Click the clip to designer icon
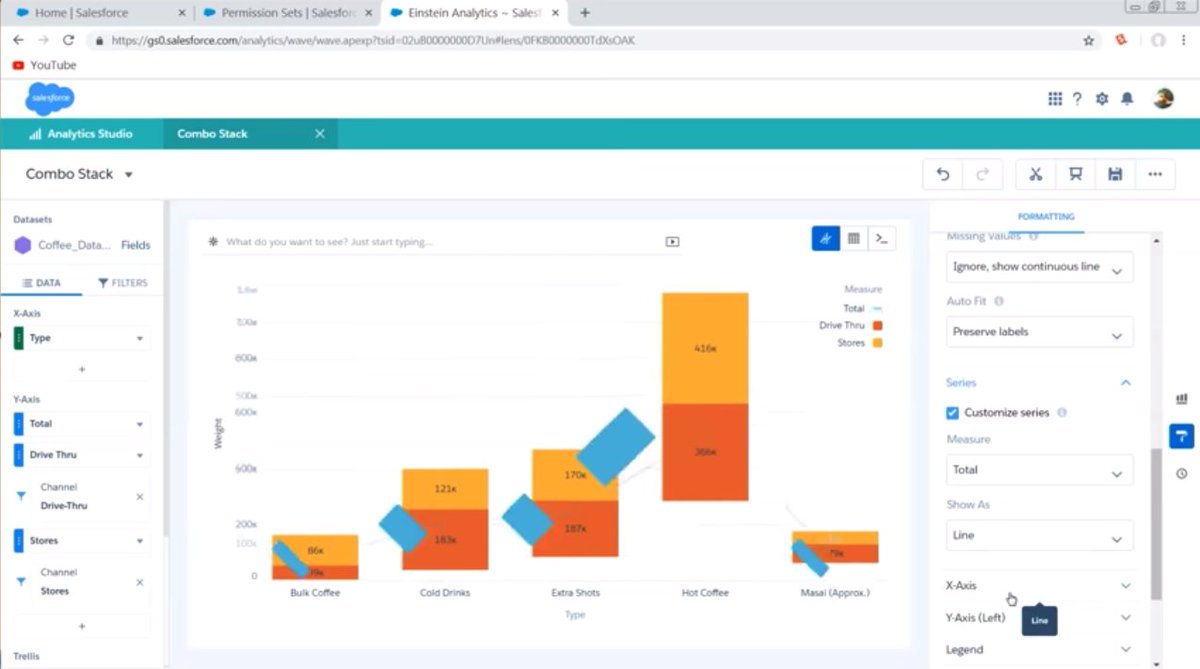The image size is (1200, 669). click(x=1076, y=174)
